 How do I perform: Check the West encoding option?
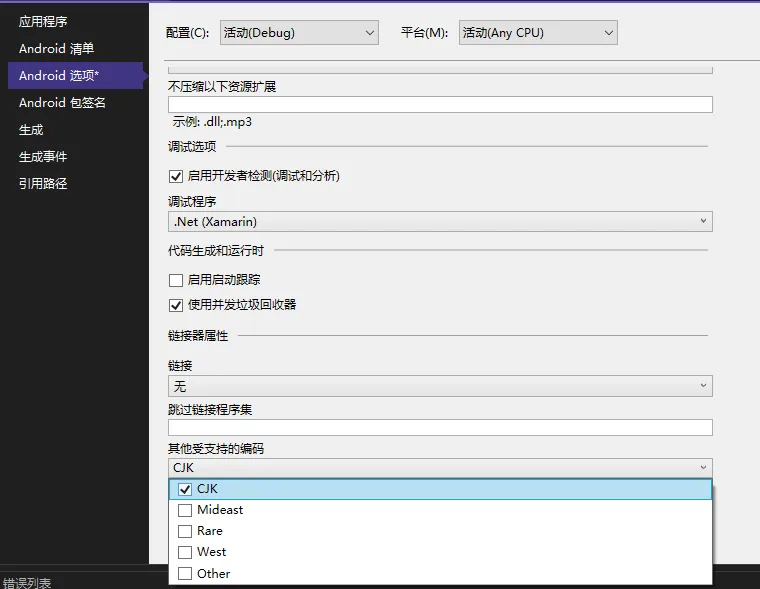(x=185, y=552)
